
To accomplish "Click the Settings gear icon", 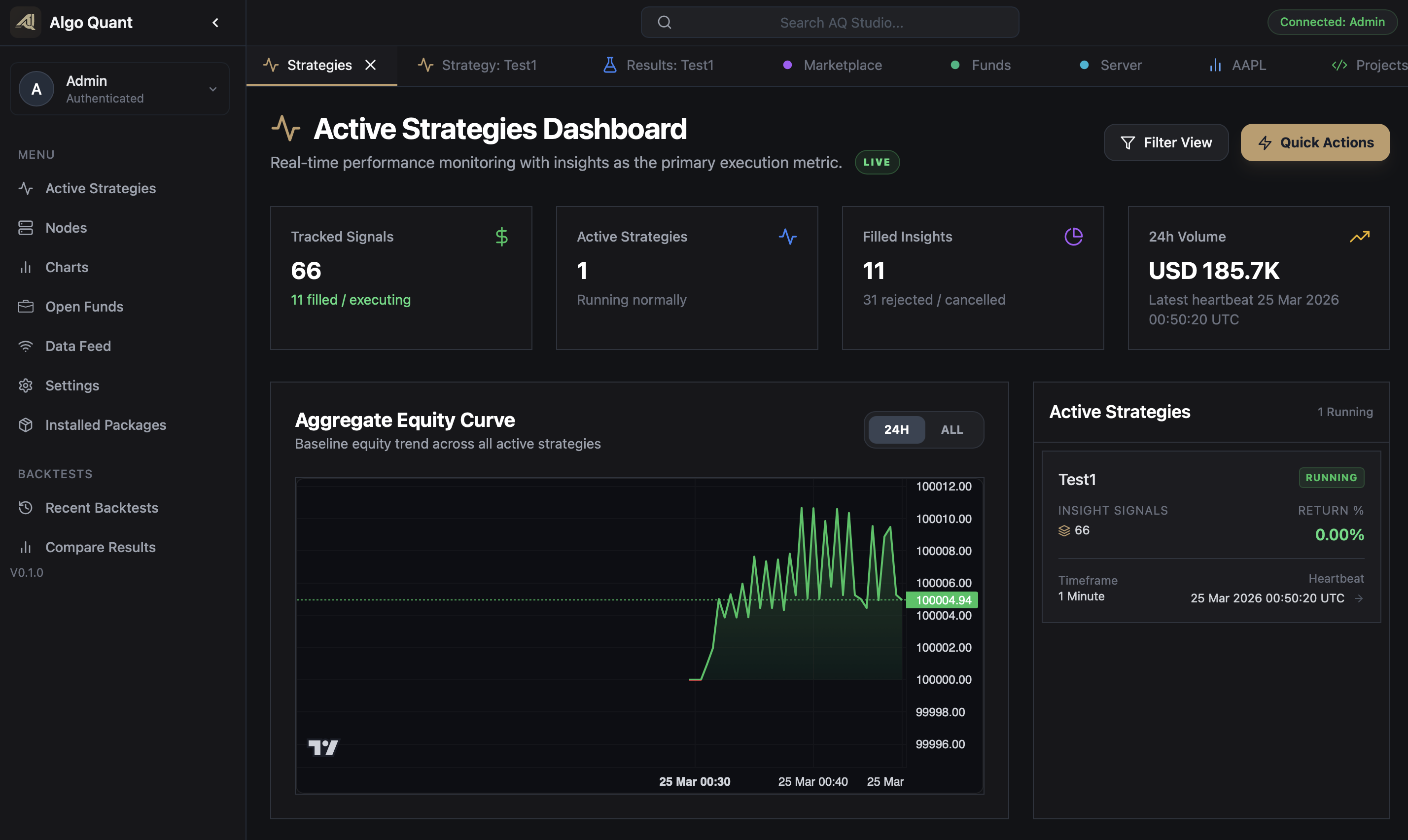I will click(26, 385).
